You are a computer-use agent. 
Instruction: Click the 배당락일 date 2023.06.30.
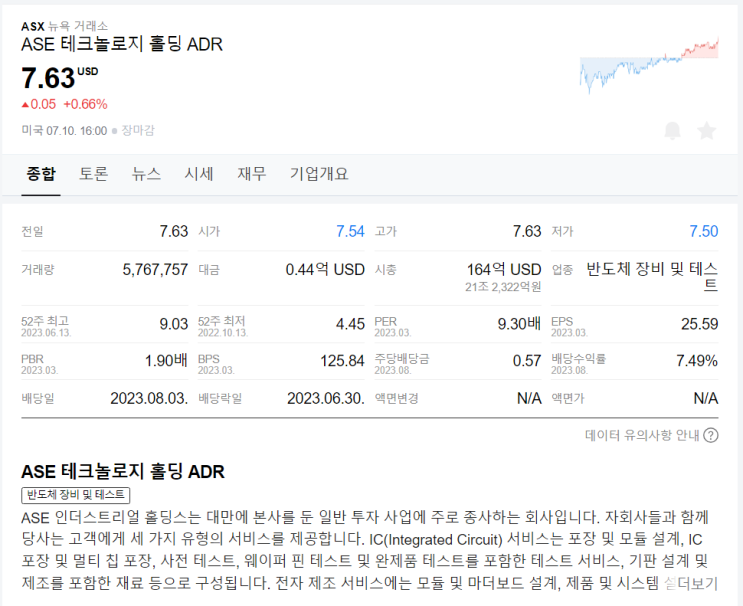coord(326,398)
